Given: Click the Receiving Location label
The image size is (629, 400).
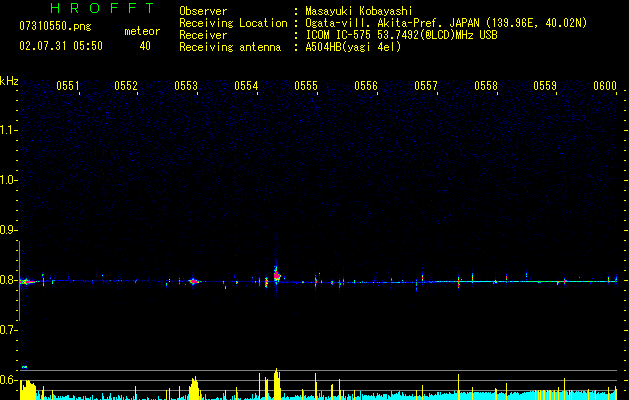Looking at the screenshot, I should pyautogui.click(x=233, y=23).
